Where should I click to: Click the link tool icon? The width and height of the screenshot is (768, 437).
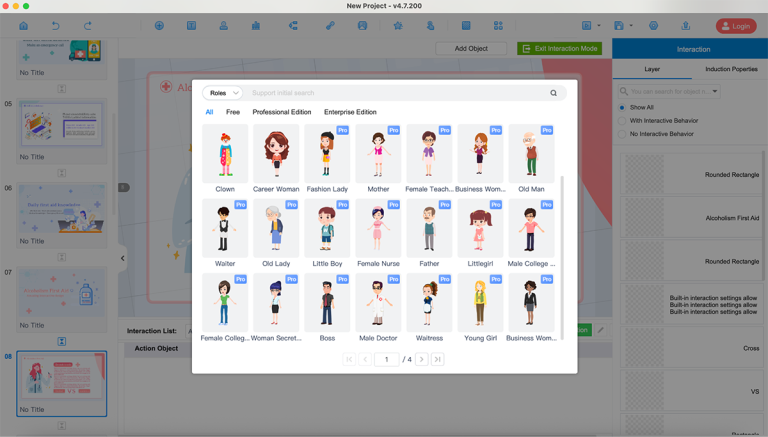pos(330,26)
